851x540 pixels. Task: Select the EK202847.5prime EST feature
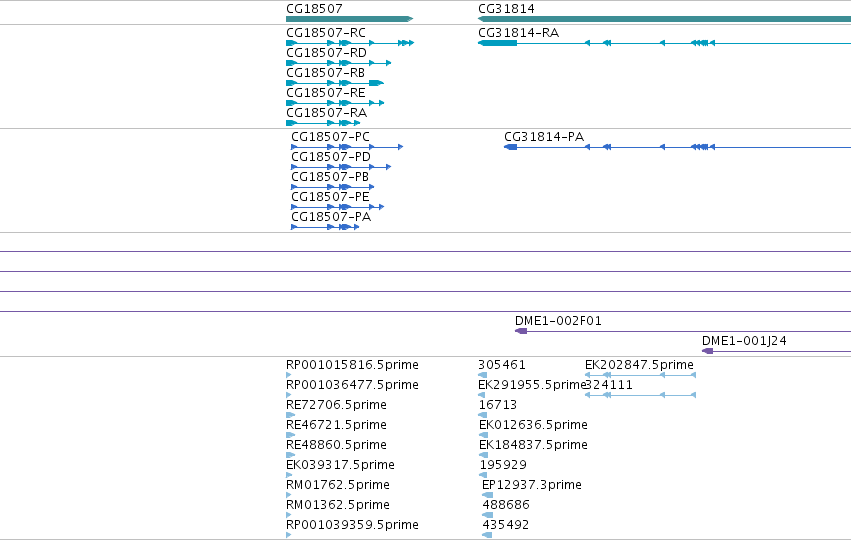point(640,375)
